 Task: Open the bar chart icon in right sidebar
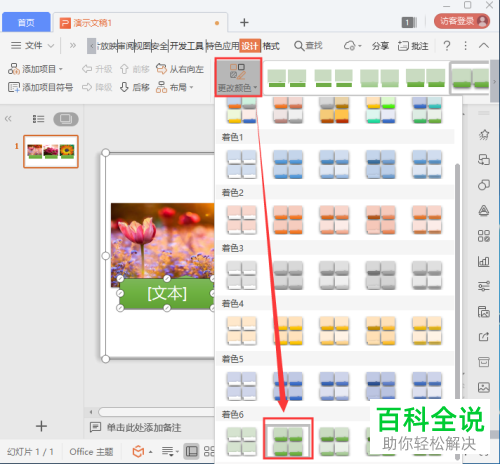tap(484, 261)
